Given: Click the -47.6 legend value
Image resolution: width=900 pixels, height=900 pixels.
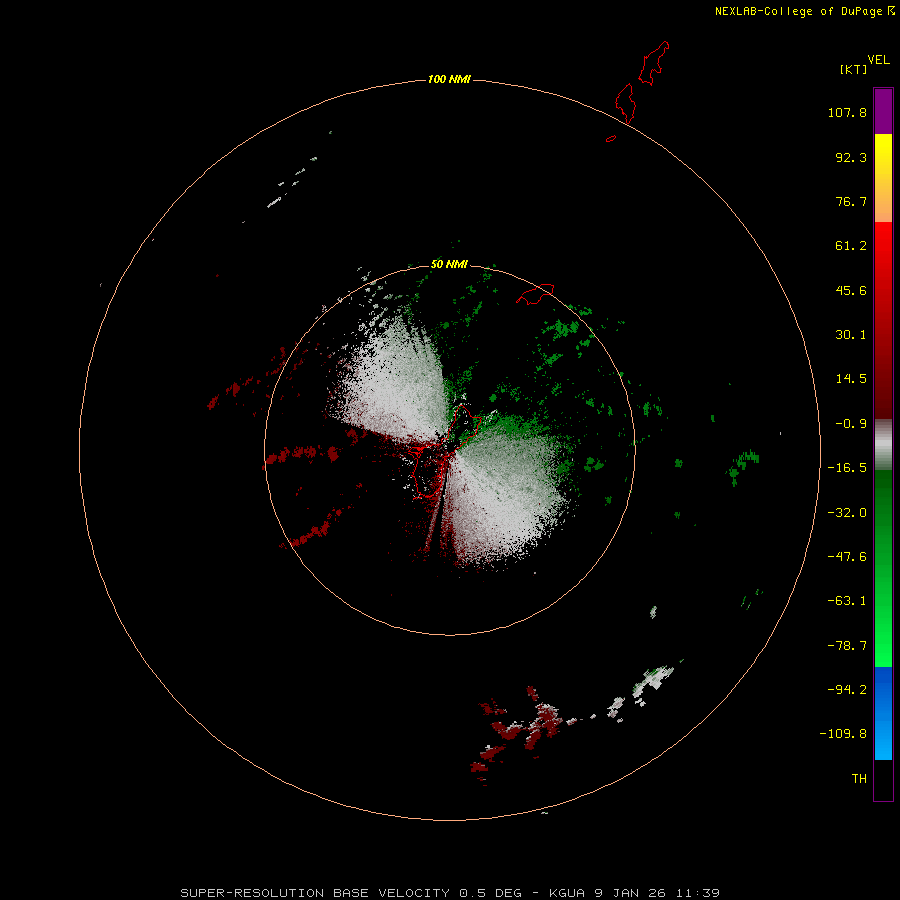Looking at the screenshot, I should (x=847, y=557).
